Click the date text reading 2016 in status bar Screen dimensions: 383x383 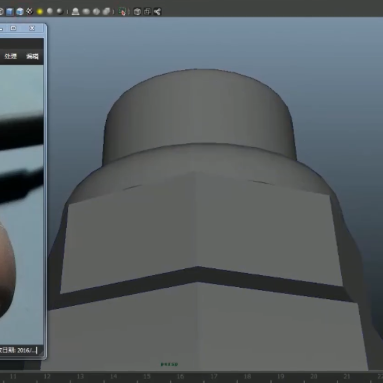27,350
